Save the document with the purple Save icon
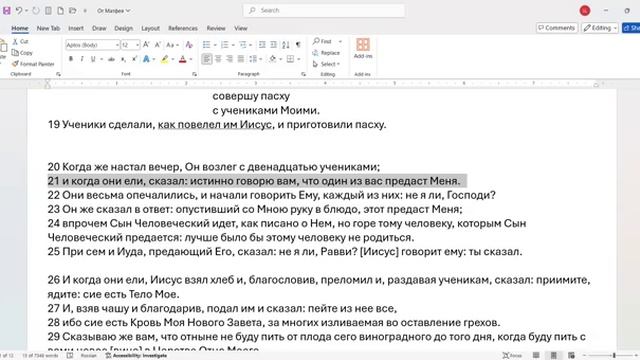Screen dimensions: 640x360 click(x=7, y=11)
